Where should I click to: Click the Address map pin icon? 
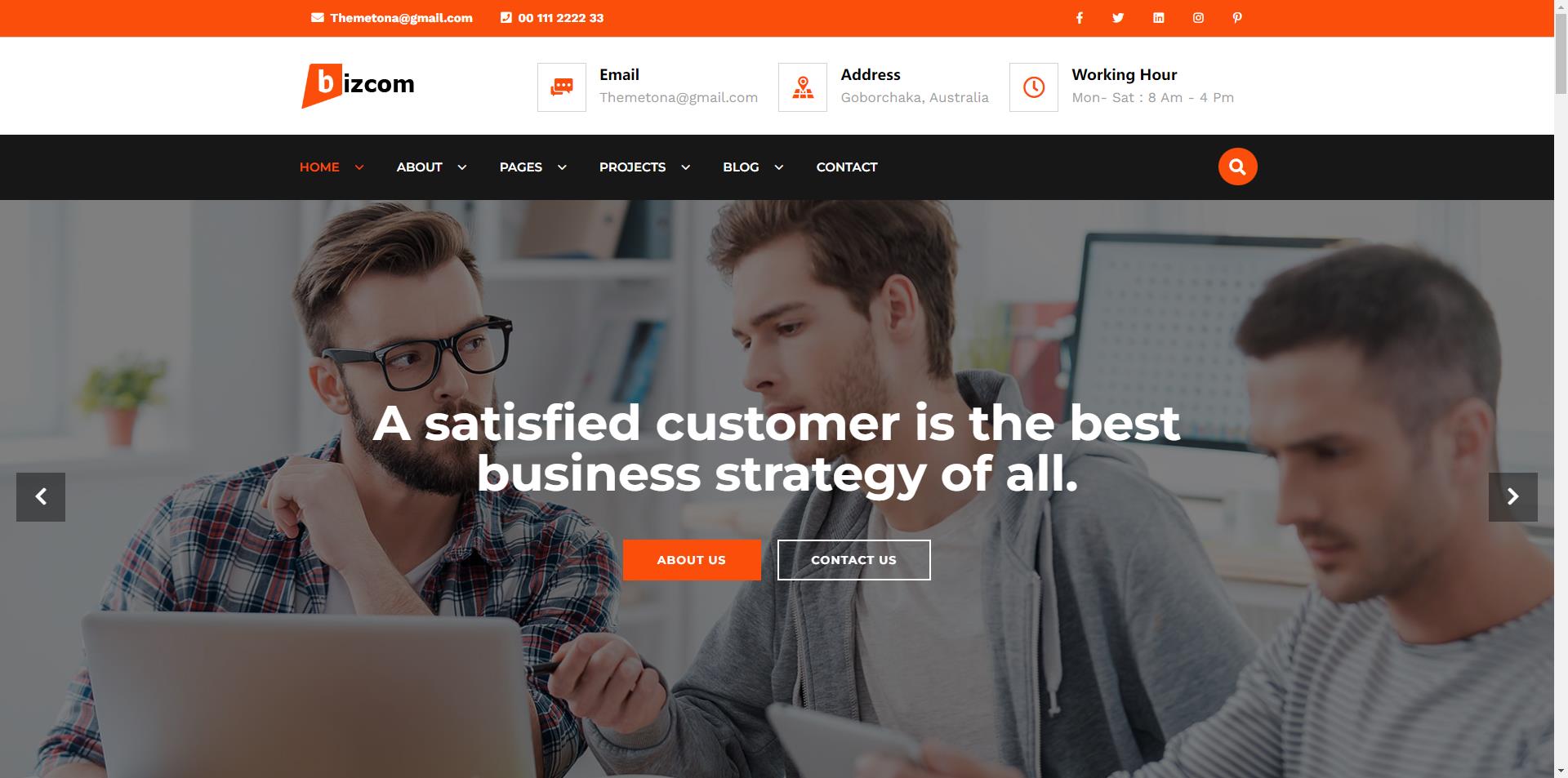click(803, 87)
